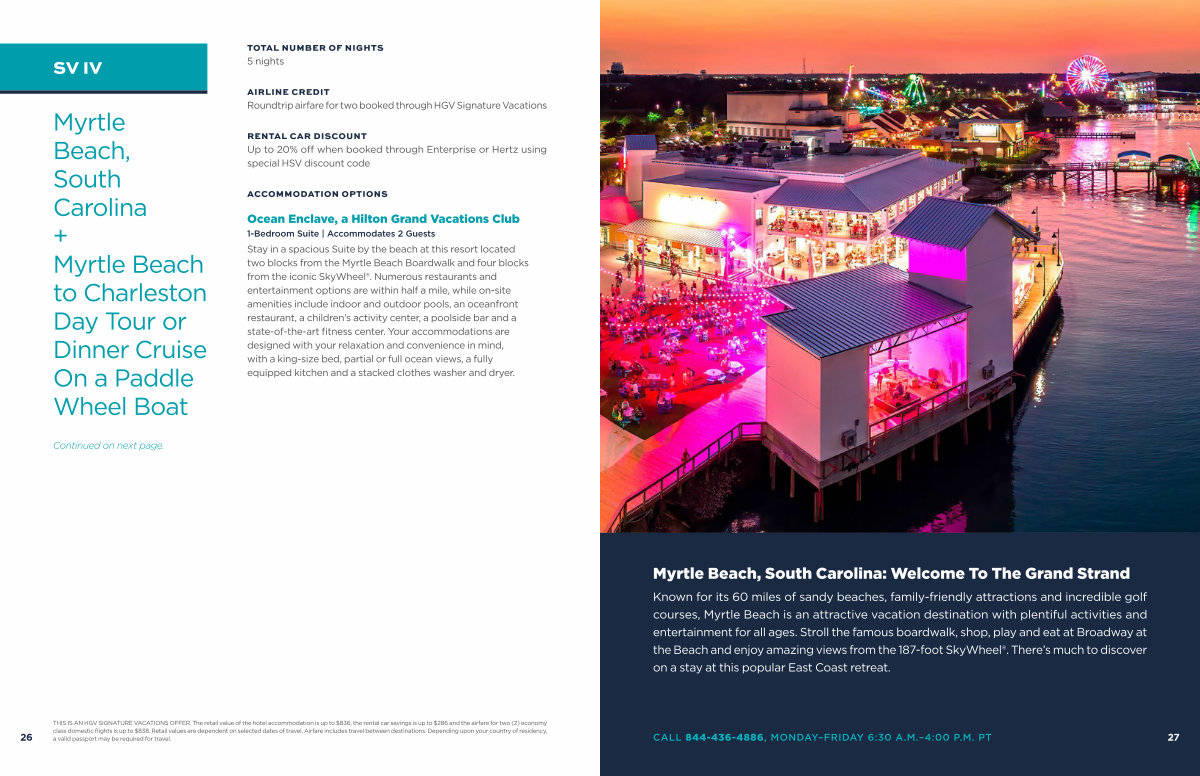
Task: Click the Airline Credit heading
Action: (288, 92)
